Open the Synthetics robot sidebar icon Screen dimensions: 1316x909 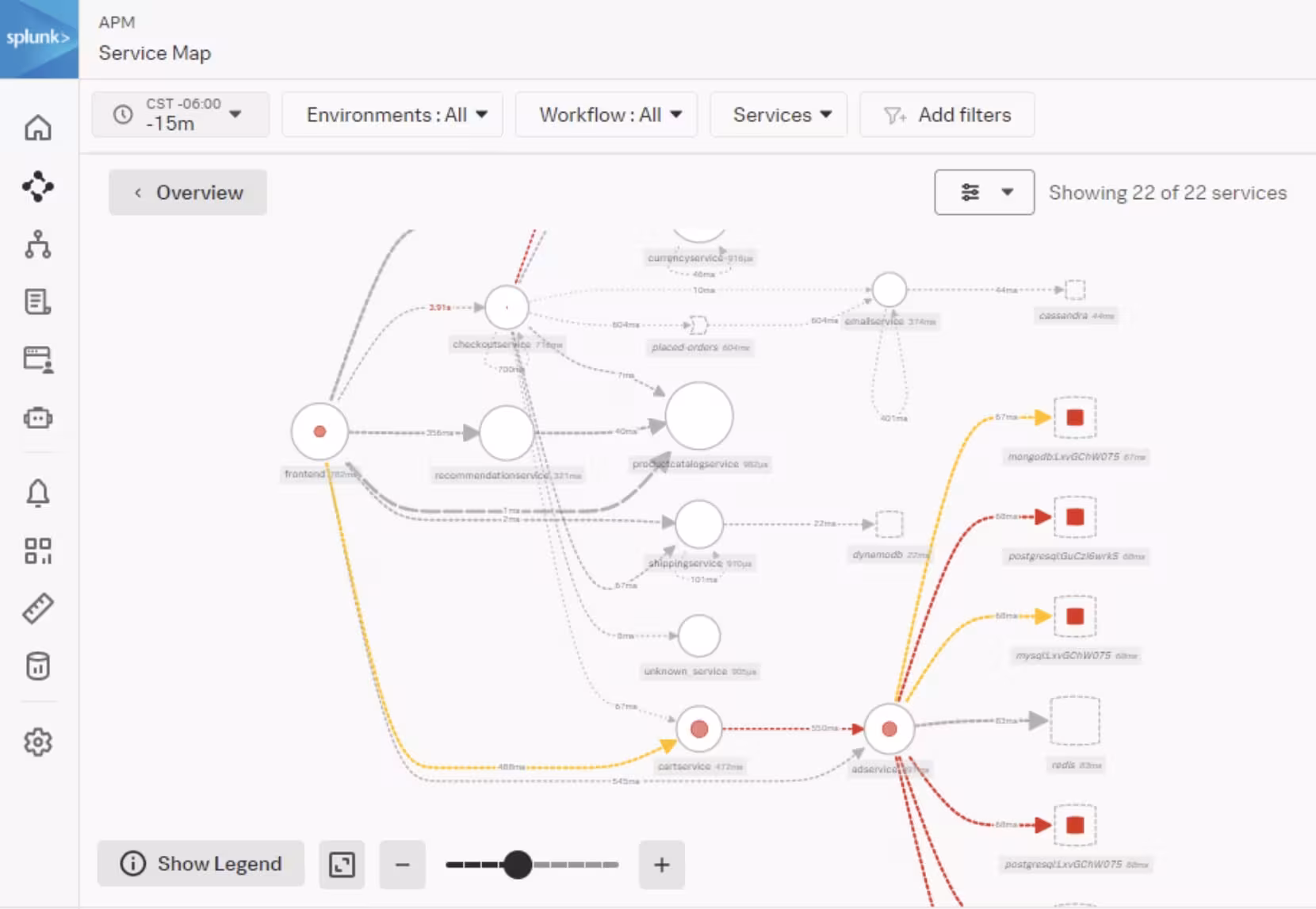37,417
